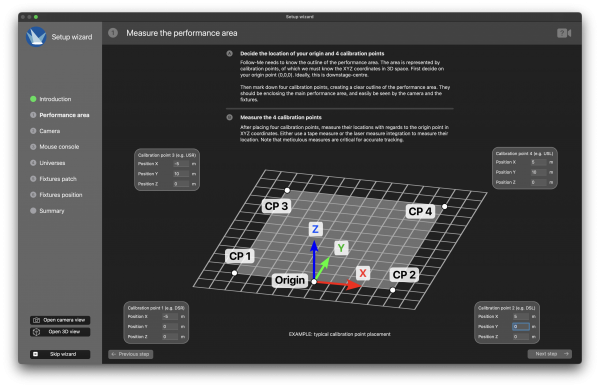Click the Y axis label
Screen dimensions: 600x388
(341, 248)
